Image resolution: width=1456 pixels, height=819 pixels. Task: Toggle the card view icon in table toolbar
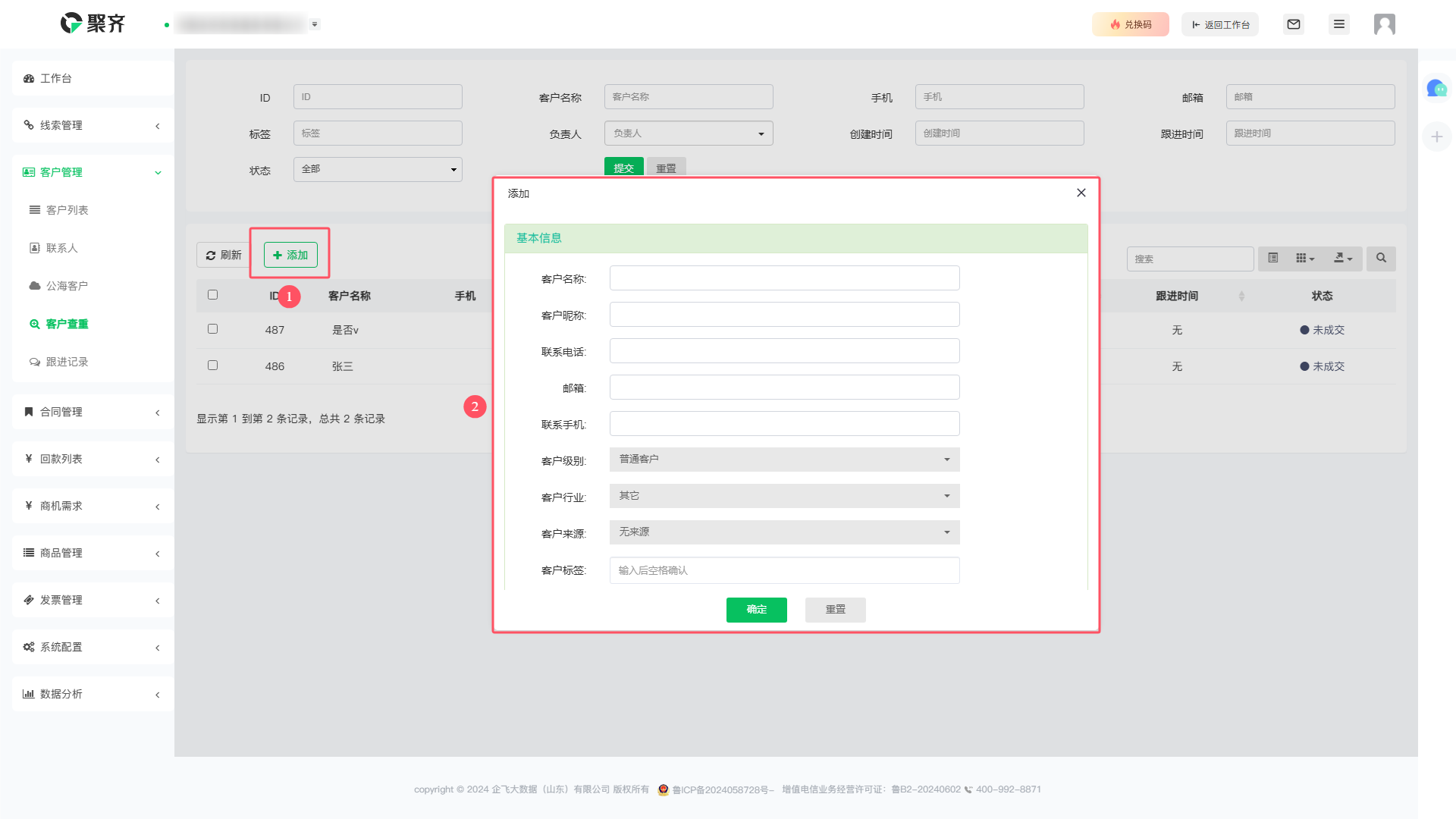click(1273, 259)
